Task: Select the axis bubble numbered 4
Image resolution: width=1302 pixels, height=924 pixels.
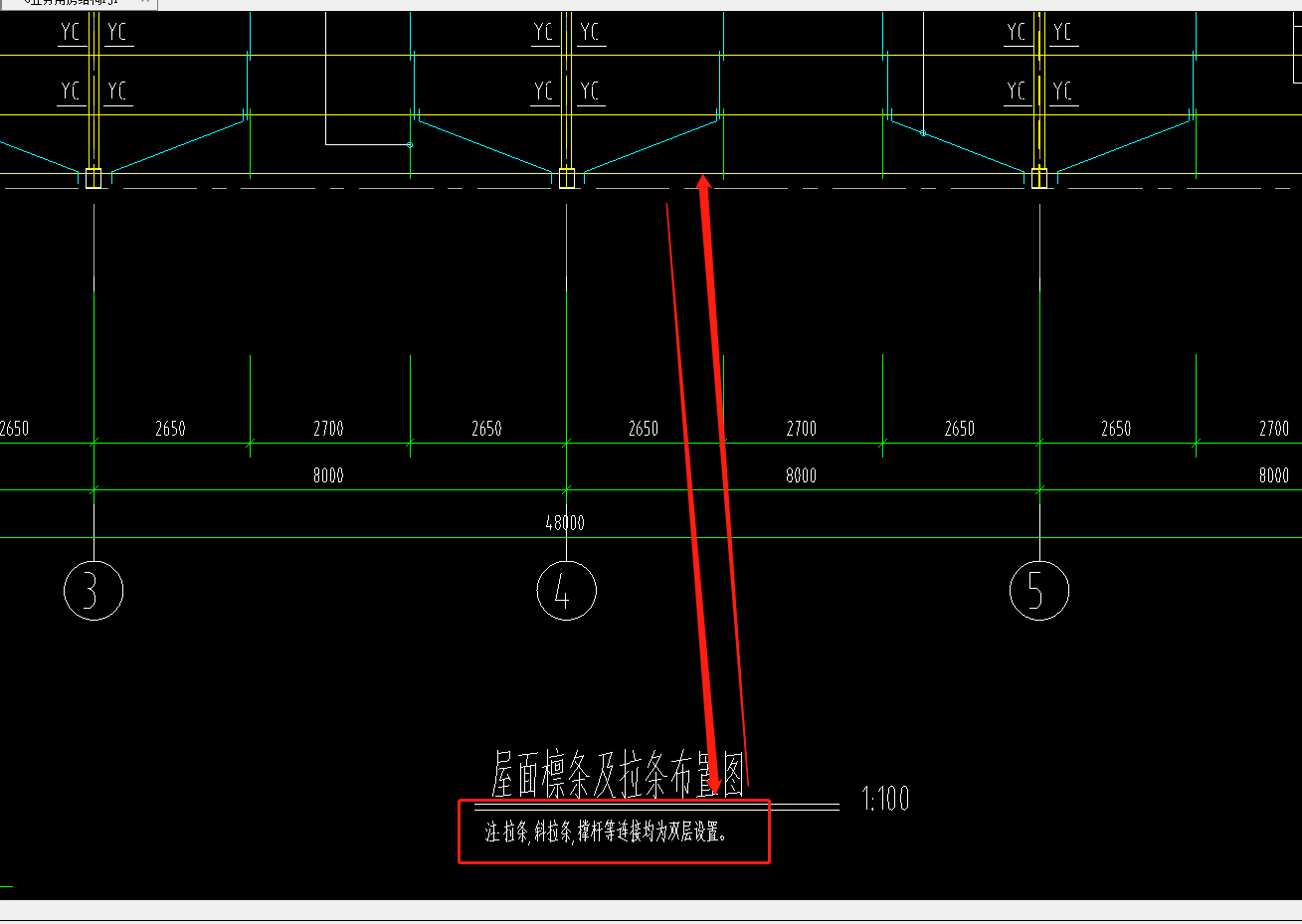Action: pos(566,591)
